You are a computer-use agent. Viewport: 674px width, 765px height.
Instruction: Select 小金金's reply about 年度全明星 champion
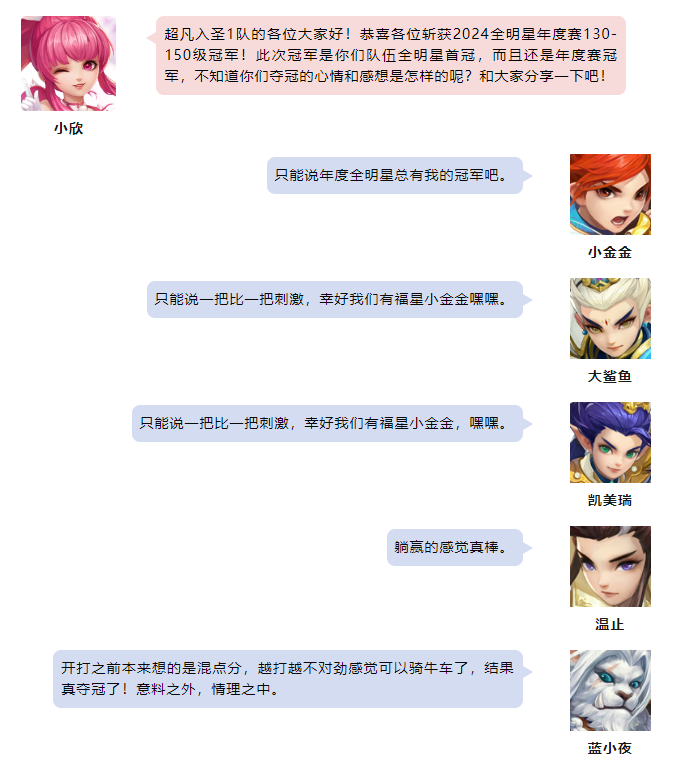point(395,175)
